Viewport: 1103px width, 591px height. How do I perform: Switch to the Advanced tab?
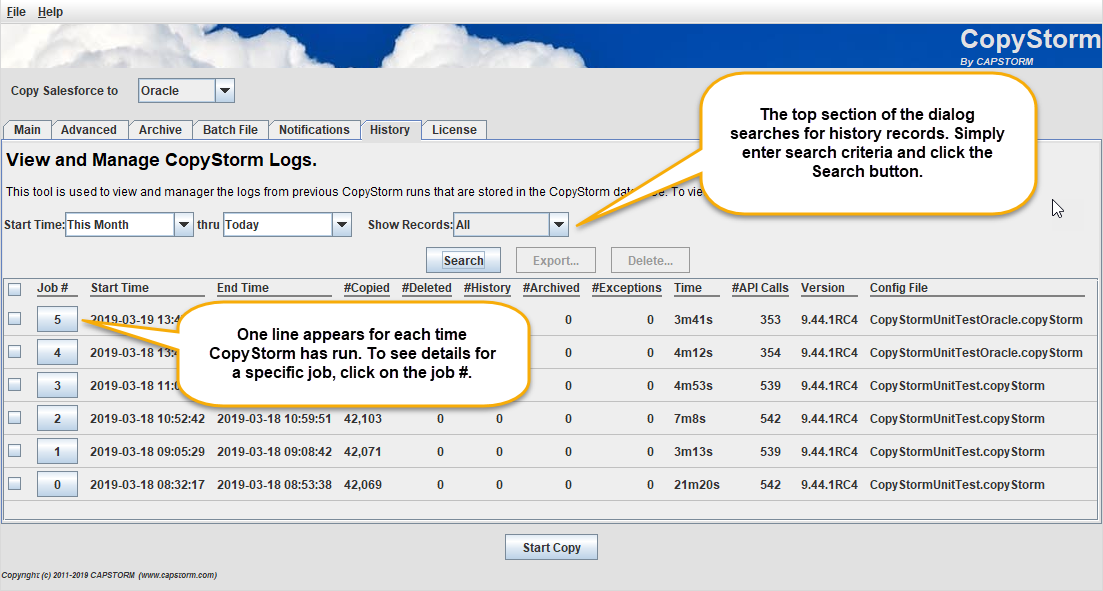pyautogui.click(x=89, y=130)
